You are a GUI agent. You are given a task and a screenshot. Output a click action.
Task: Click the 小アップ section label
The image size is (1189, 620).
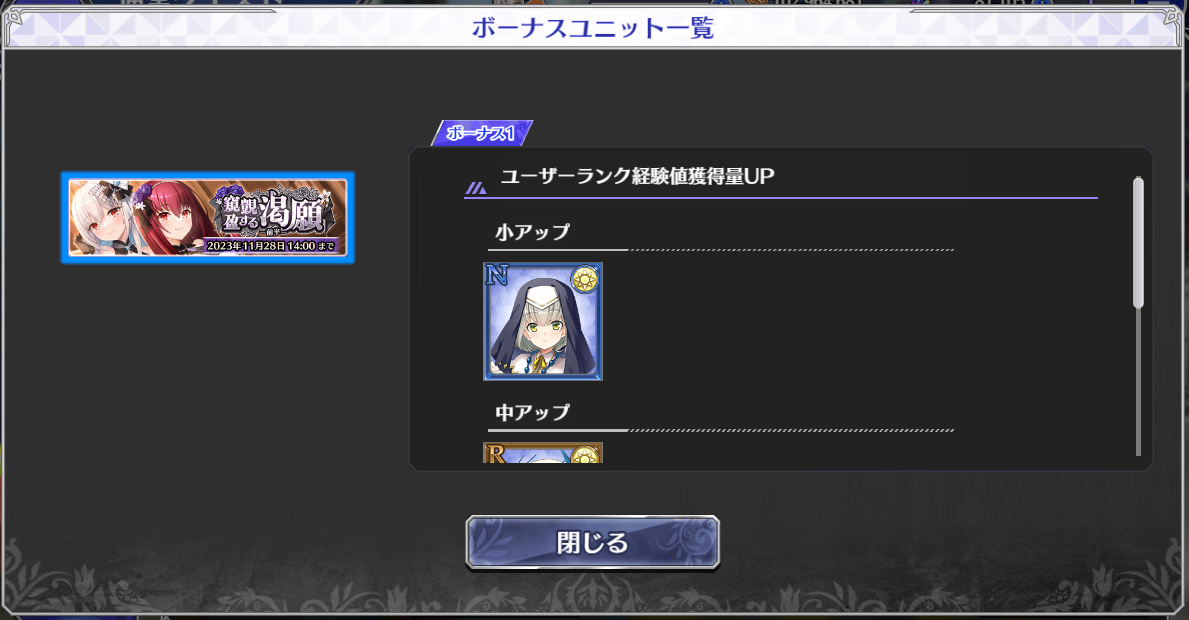[532, 232]
